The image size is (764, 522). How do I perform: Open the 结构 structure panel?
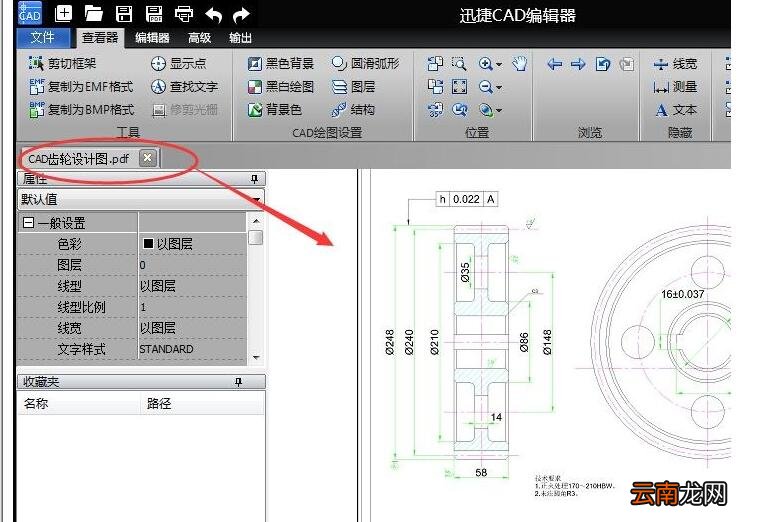pyautogui.click(x=353, y=110)
